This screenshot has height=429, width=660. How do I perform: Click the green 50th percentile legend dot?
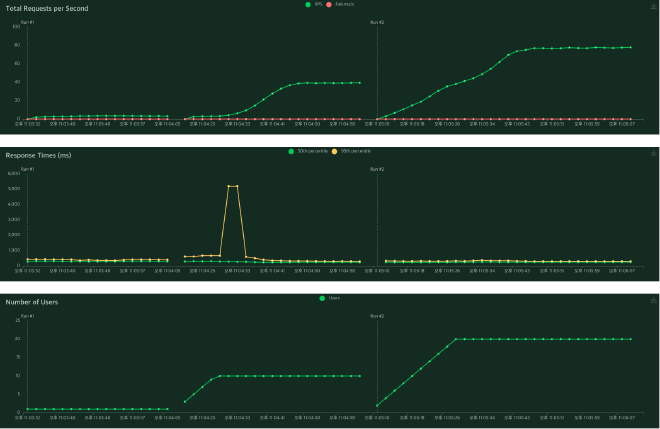(x=291, y=151)
